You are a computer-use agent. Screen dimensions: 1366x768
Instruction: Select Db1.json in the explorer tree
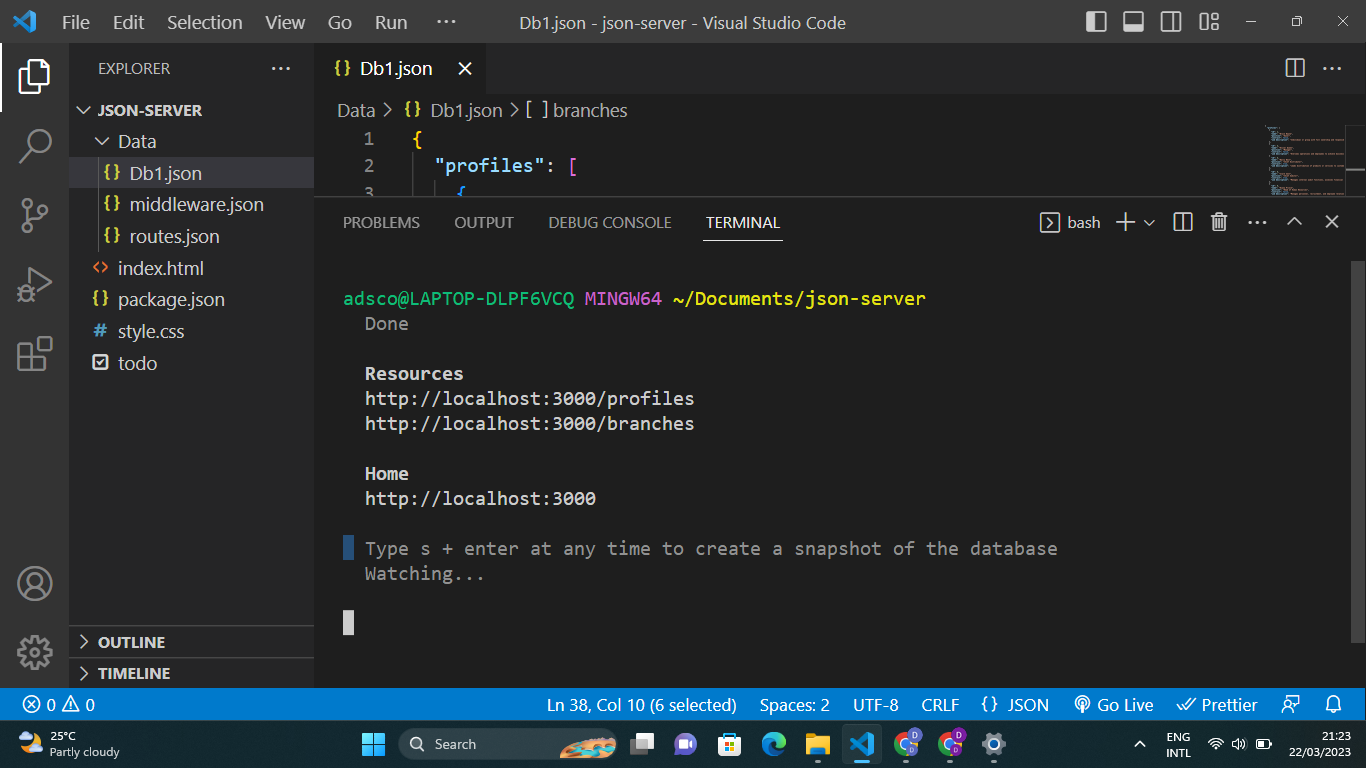coord(192,173)
